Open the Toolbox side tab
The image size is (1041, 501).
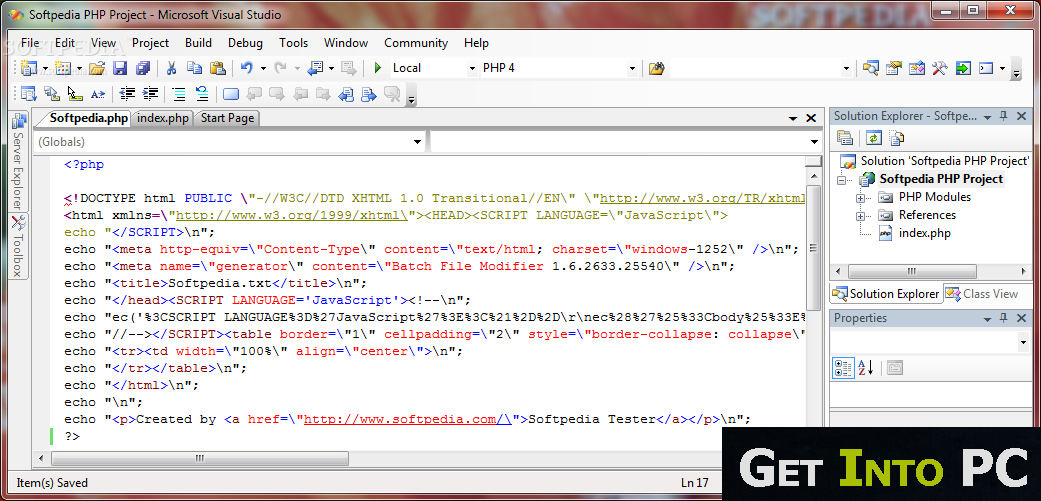click(x=19, y=247)
